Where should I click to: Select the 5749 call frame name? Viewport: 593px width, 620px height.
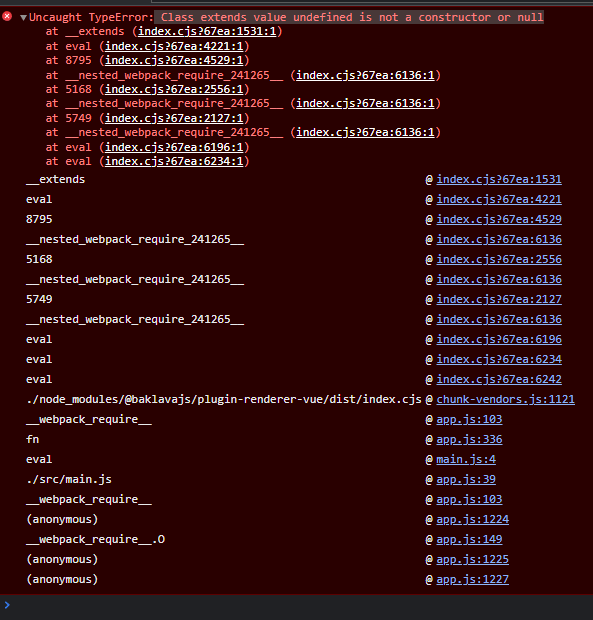pyautogui.click(x=39, y=299)
